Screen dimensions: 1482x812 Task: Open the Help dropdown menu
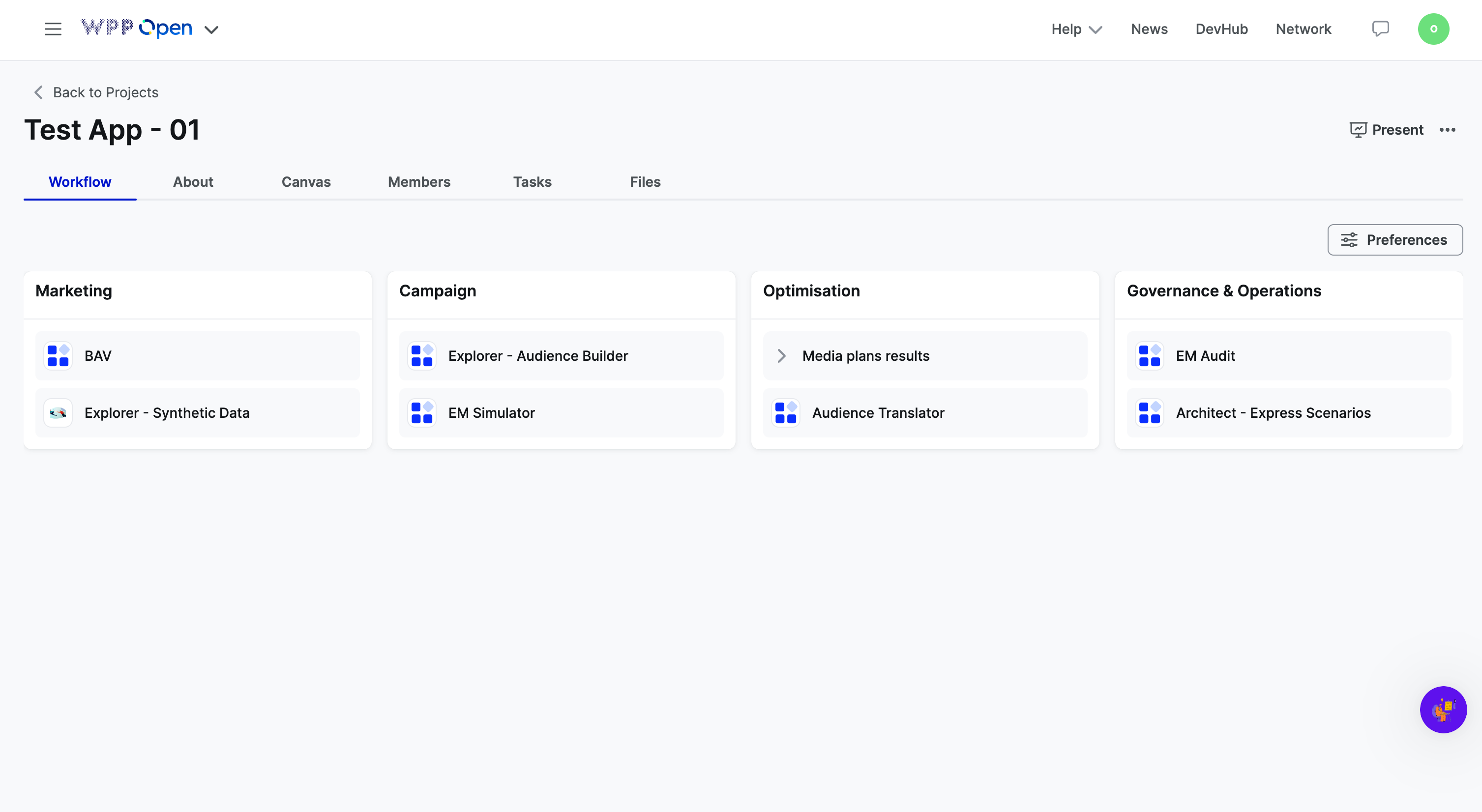click(1076, 29)
